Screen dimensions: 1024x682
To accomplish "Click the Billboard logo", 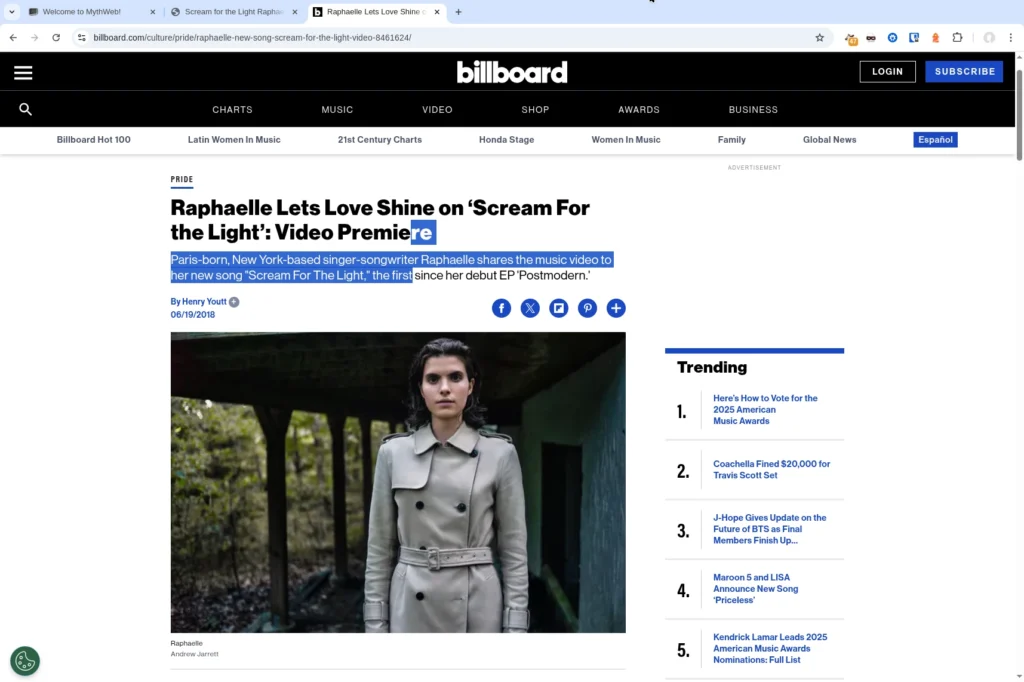I will coord(512,72).
